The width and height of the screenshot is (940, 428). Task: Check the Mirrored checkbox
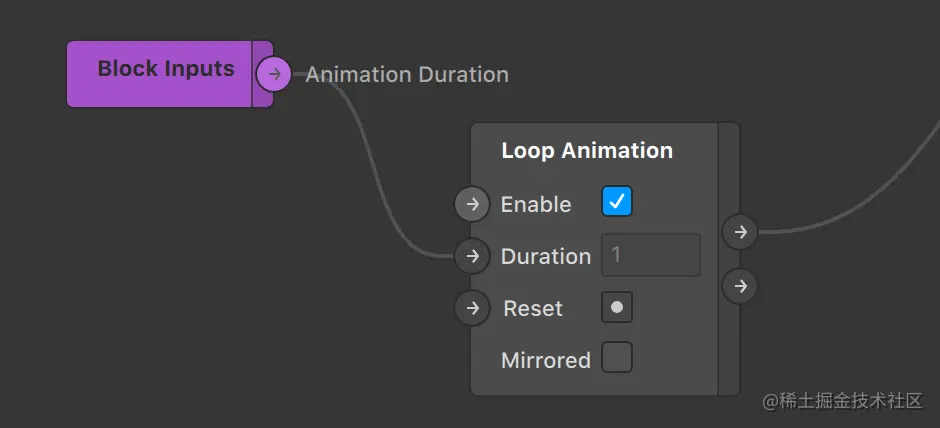tap(617, 357)
